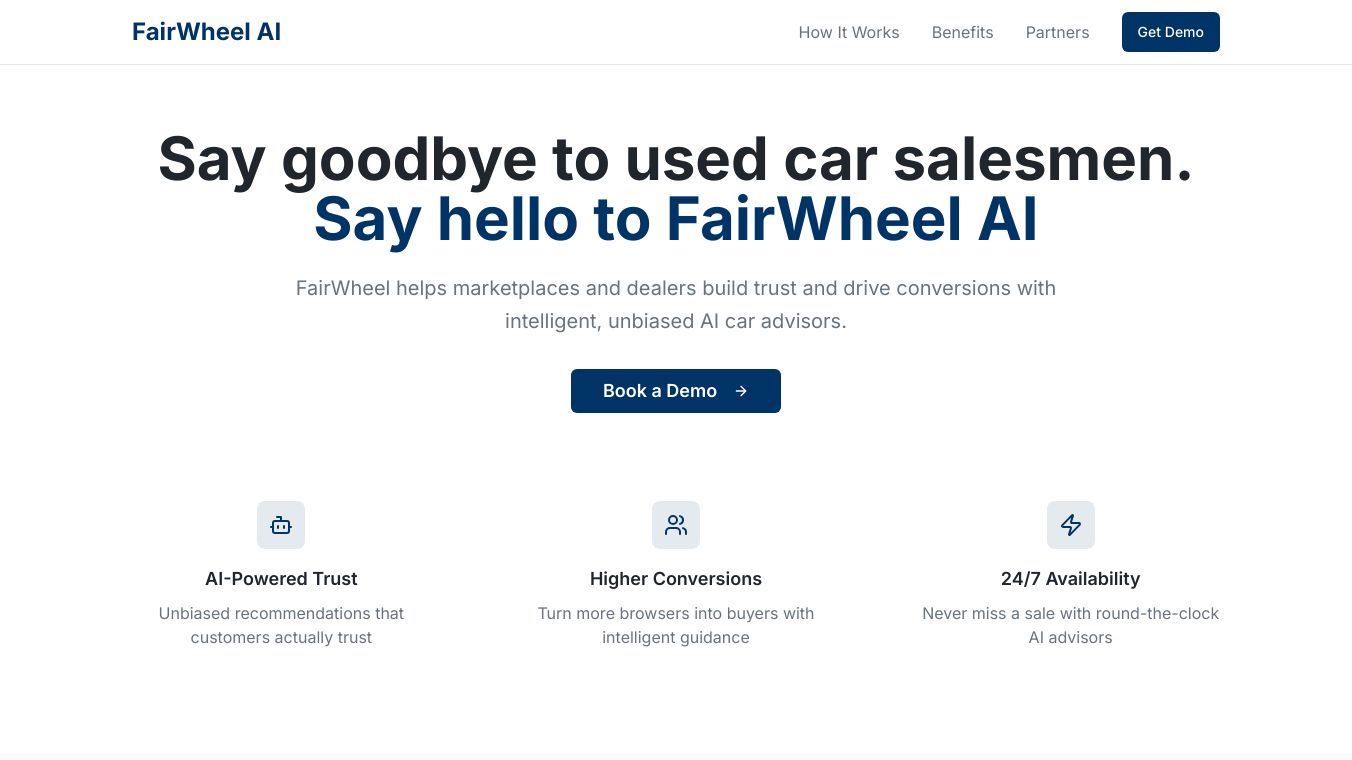The width and height of the screenshot is (1352, 760).
Task: Open the Partners navigation link
Action: coord(1057,32)
